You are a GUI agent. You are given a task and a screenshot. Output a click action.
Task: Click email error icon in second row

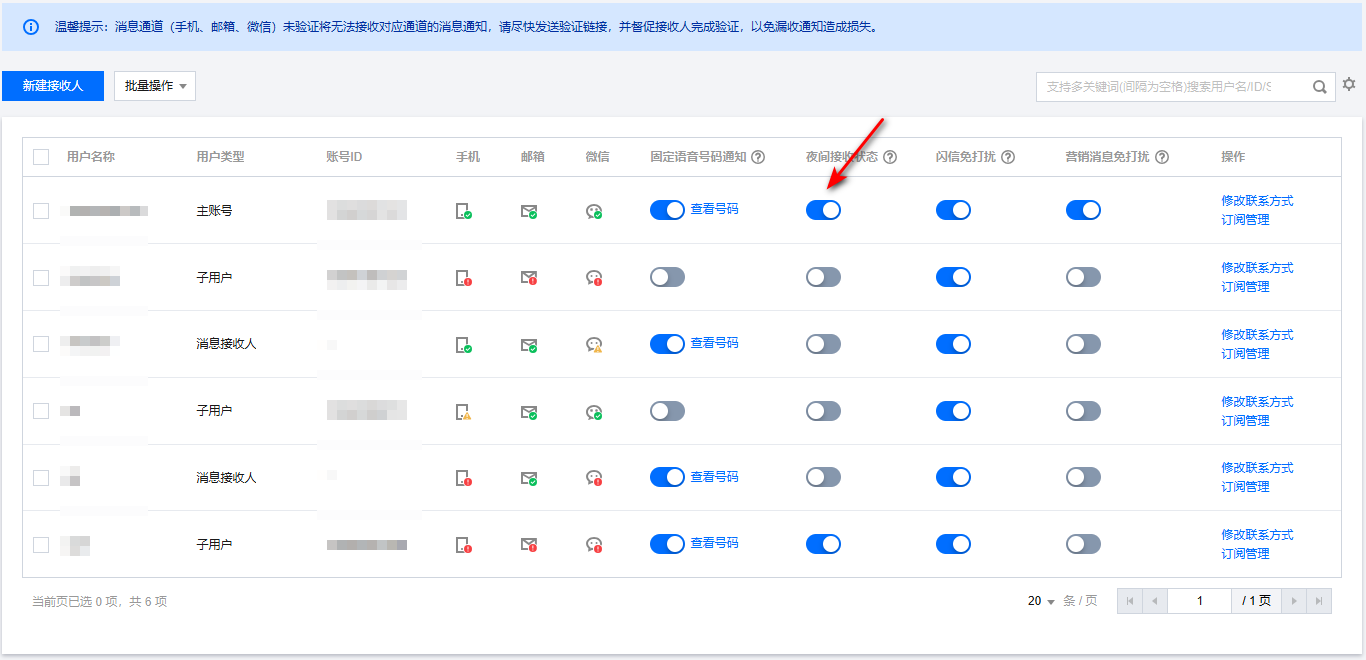pos(529,278)
